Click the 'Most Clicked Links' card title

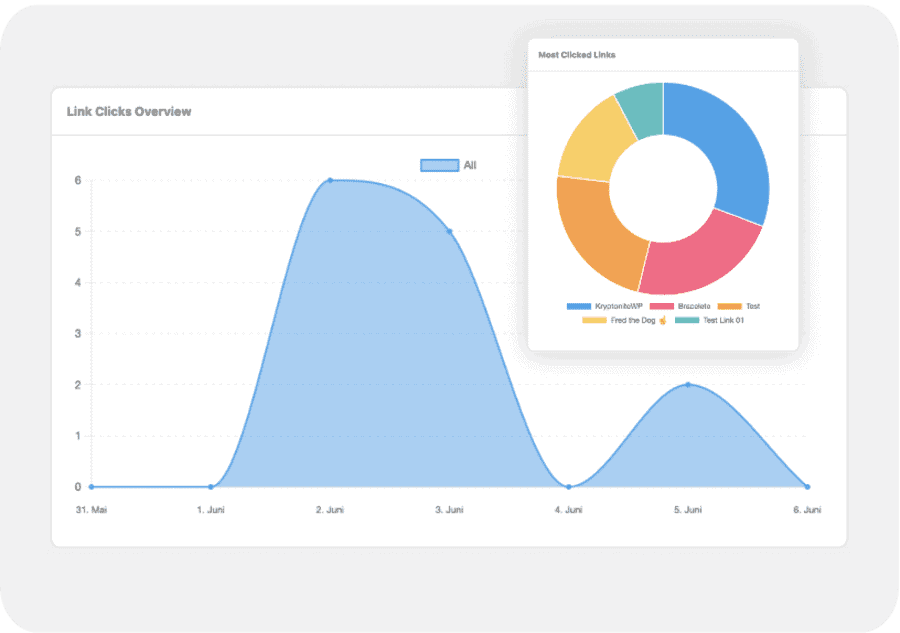point(577,55)
